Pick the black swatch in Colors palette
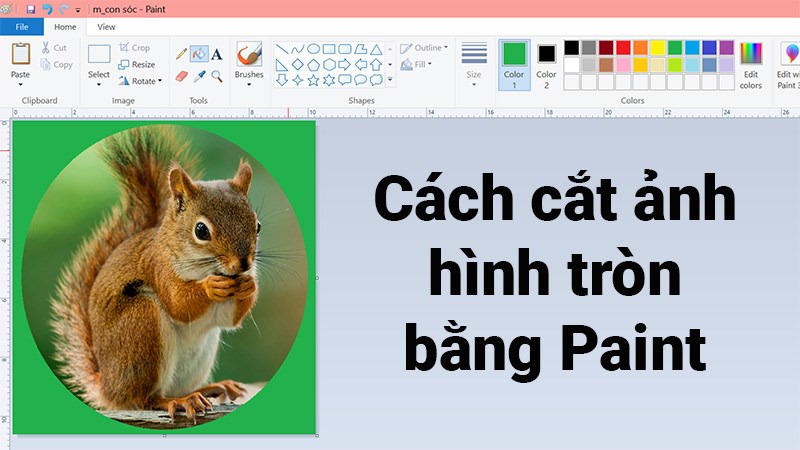The height and width of the screenshot is (450, 800). coord(571,48)
